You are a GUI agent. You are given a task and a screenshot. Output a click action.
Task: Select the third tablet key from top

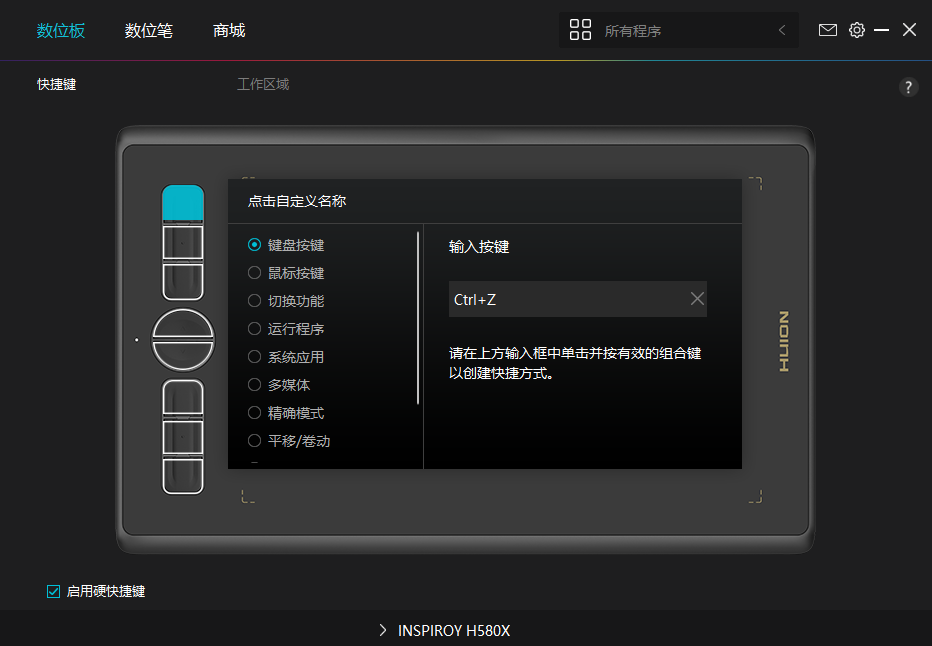coord(183,281)
